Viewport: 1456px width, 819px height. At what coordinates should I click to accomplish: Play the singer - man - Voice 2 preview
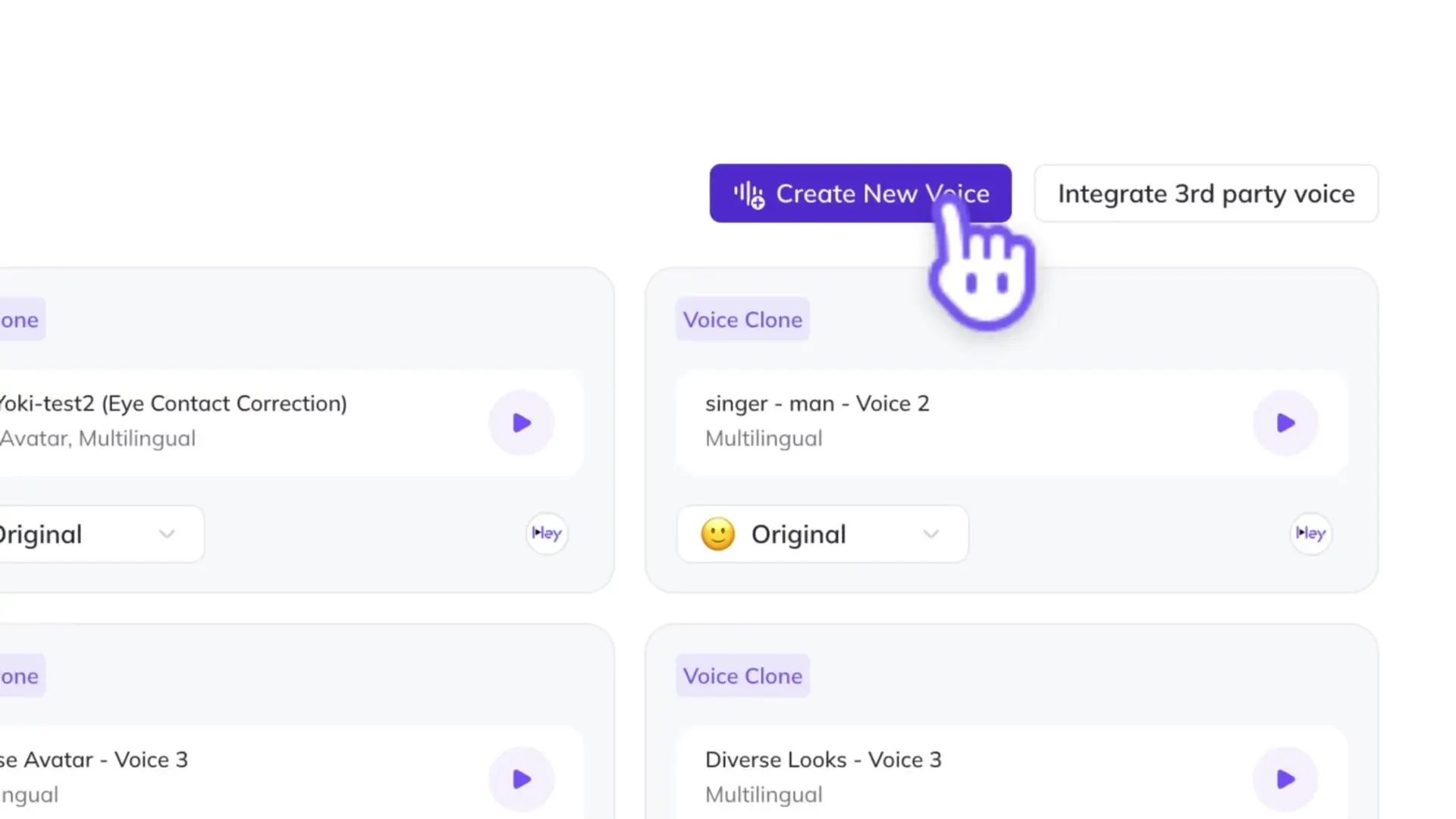pyautogui.click(x=1285, y=423)
